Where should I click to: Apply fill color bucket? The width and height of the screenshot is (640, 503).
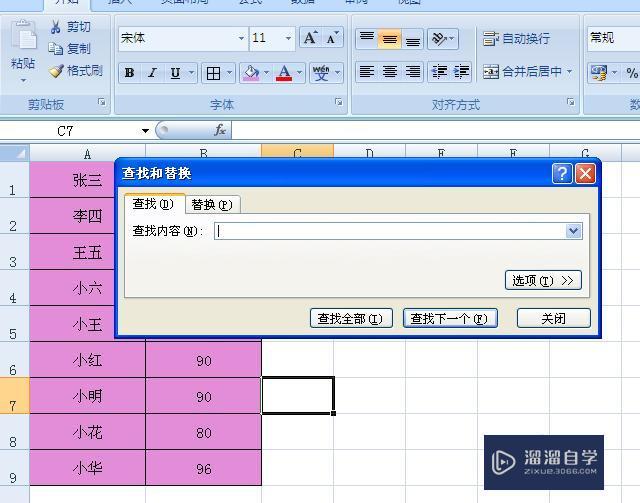tap(251, 73)
